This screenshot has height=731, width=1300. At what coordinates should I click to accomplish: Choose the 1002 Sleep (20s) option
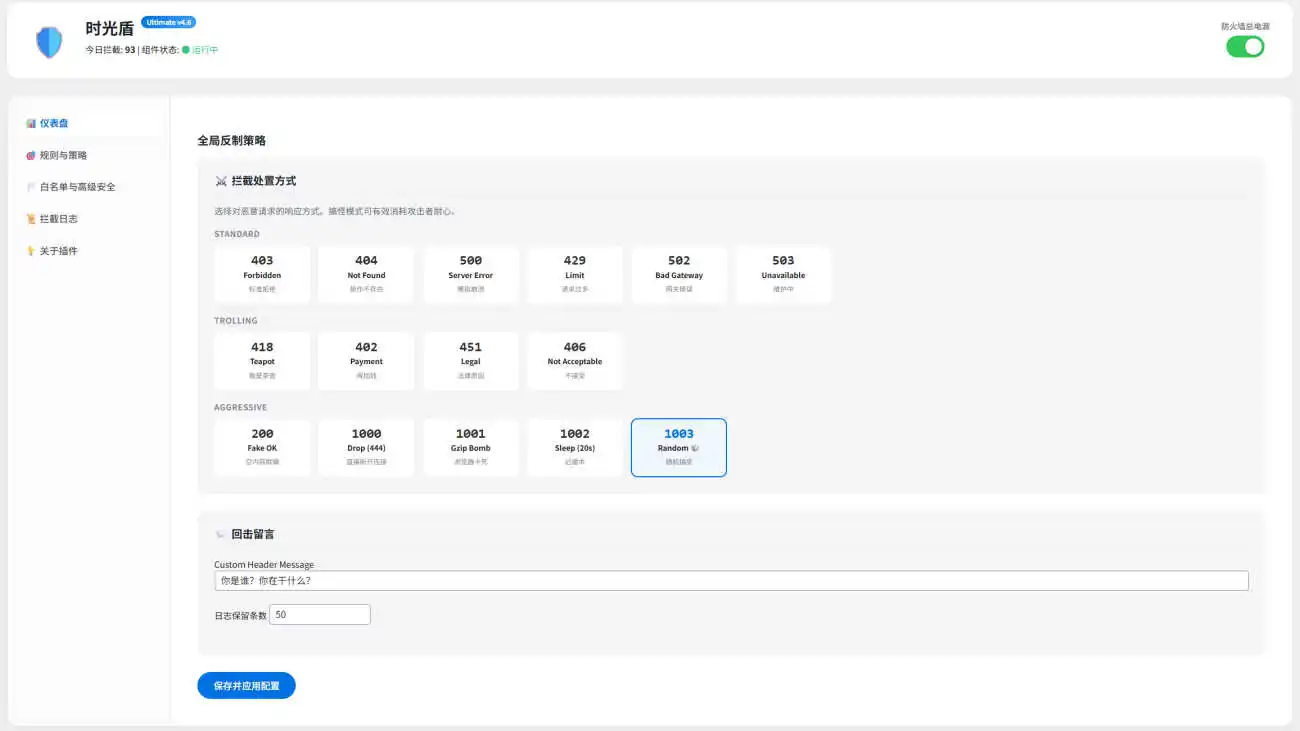point(575,447)
